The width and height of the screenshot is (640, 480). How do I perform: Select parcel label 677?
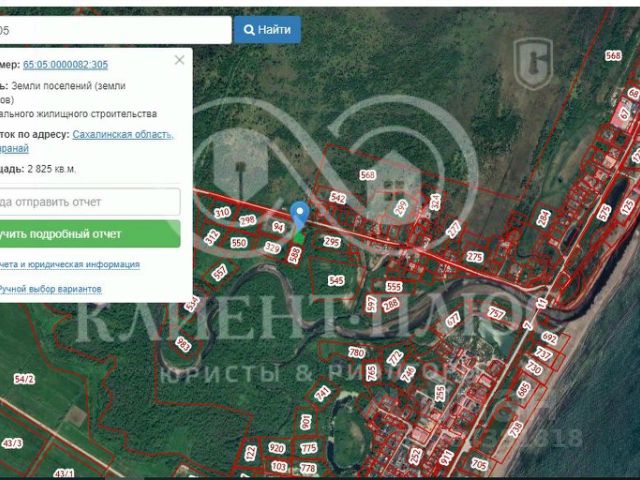click(x=453, y=319)
